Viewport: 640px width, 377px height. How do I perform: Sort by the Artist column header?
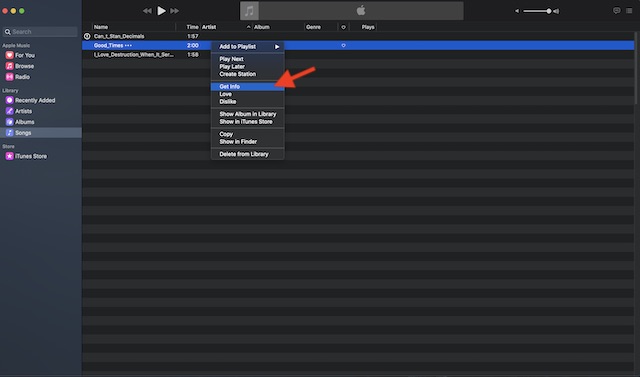pyautogui.click(x=209, y=27)
